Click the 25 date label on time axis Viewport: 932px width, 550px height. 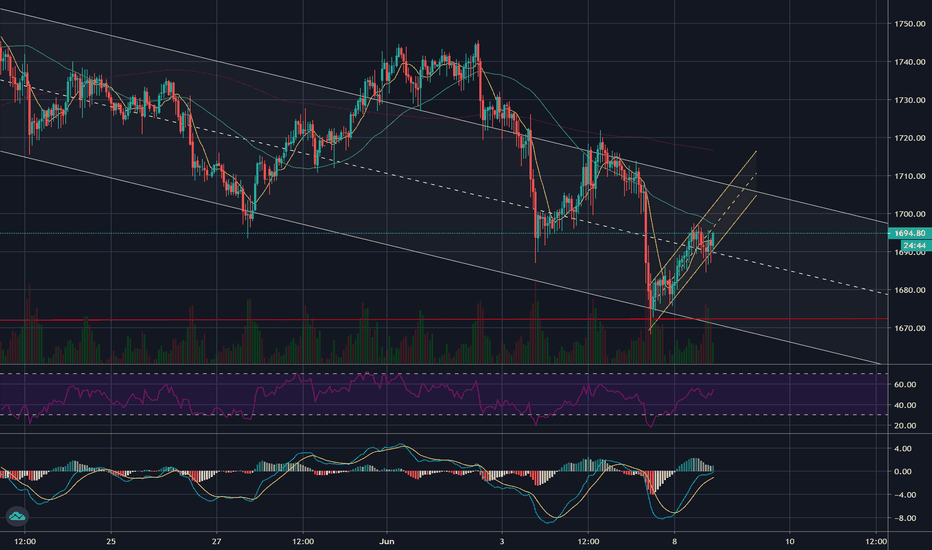pyautogui.click(x=111, y=541)
